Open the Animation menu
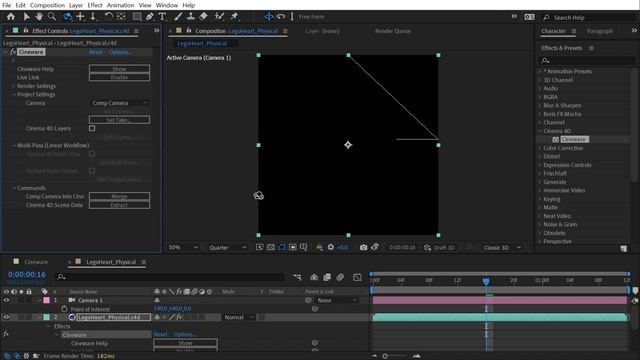This screenshot has width=640, height=360. 120,5
